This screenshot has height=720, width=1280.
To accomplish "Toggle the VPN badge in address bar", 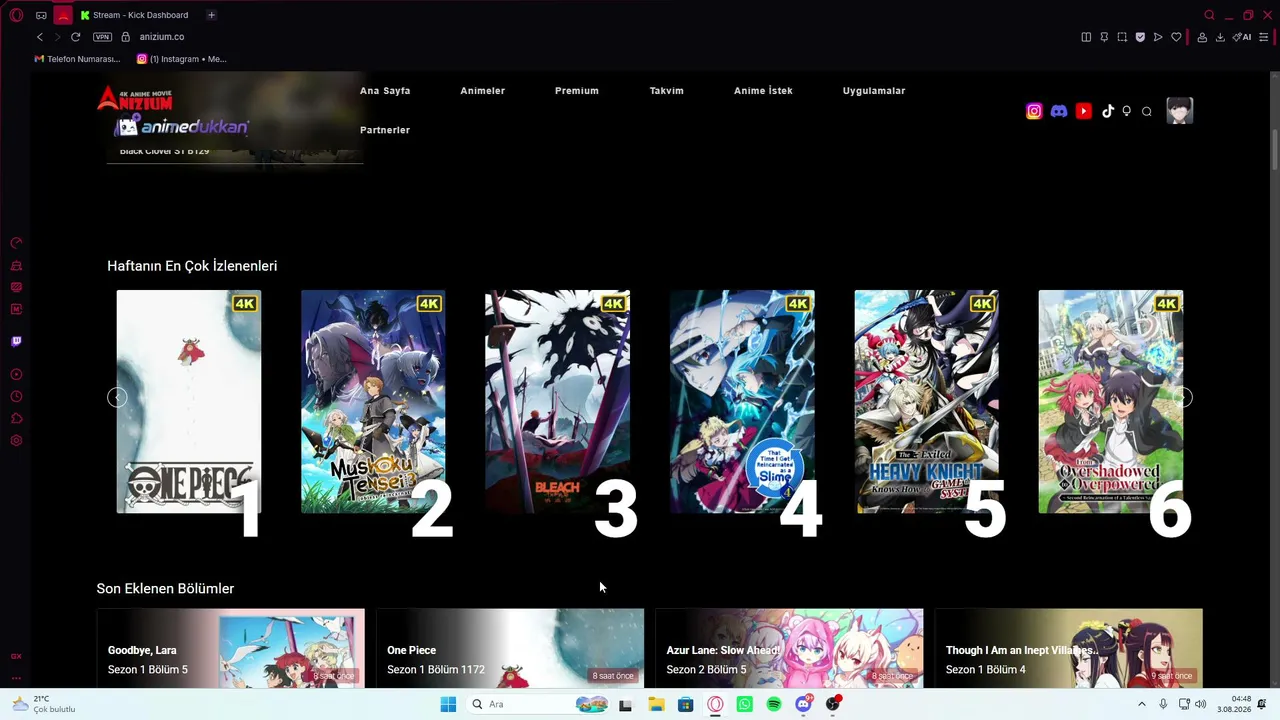I will coord(102,37).
